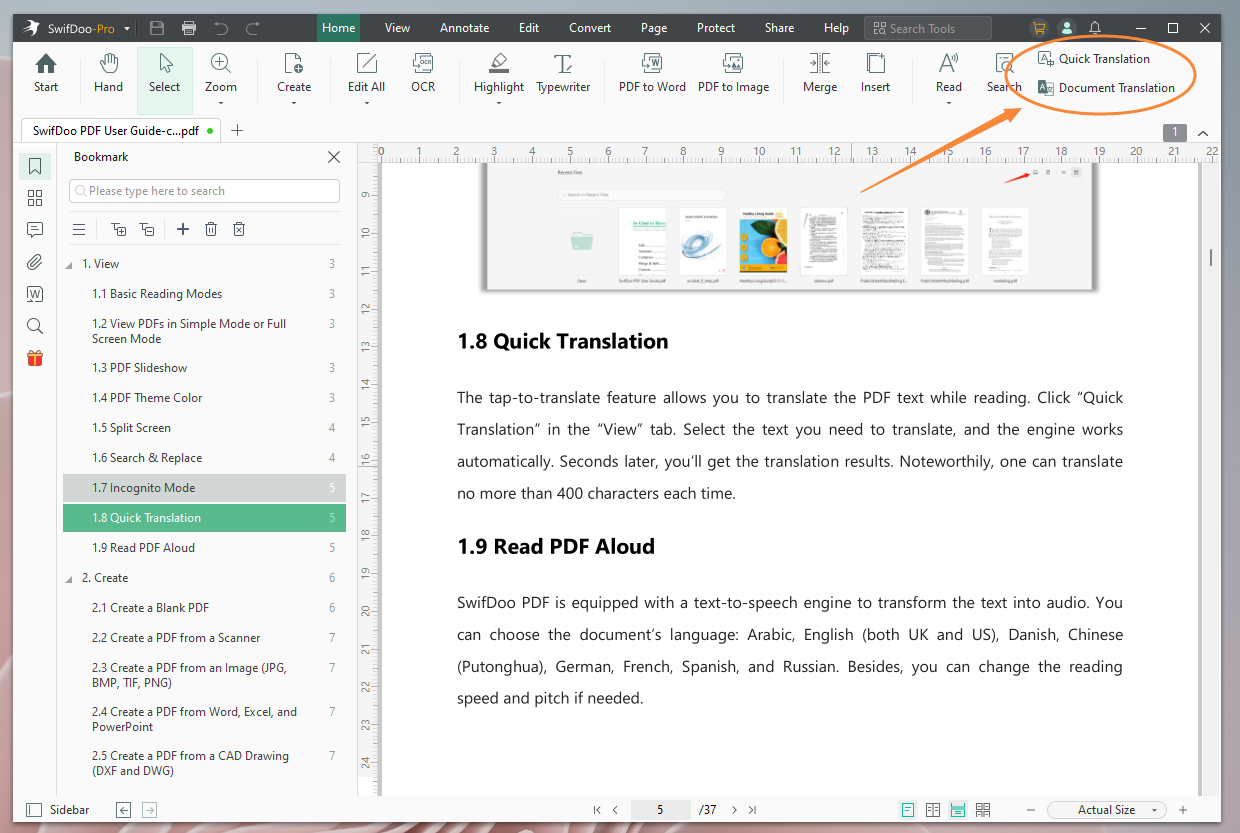Open the Thumbnails panel in the sidebar

35,198
